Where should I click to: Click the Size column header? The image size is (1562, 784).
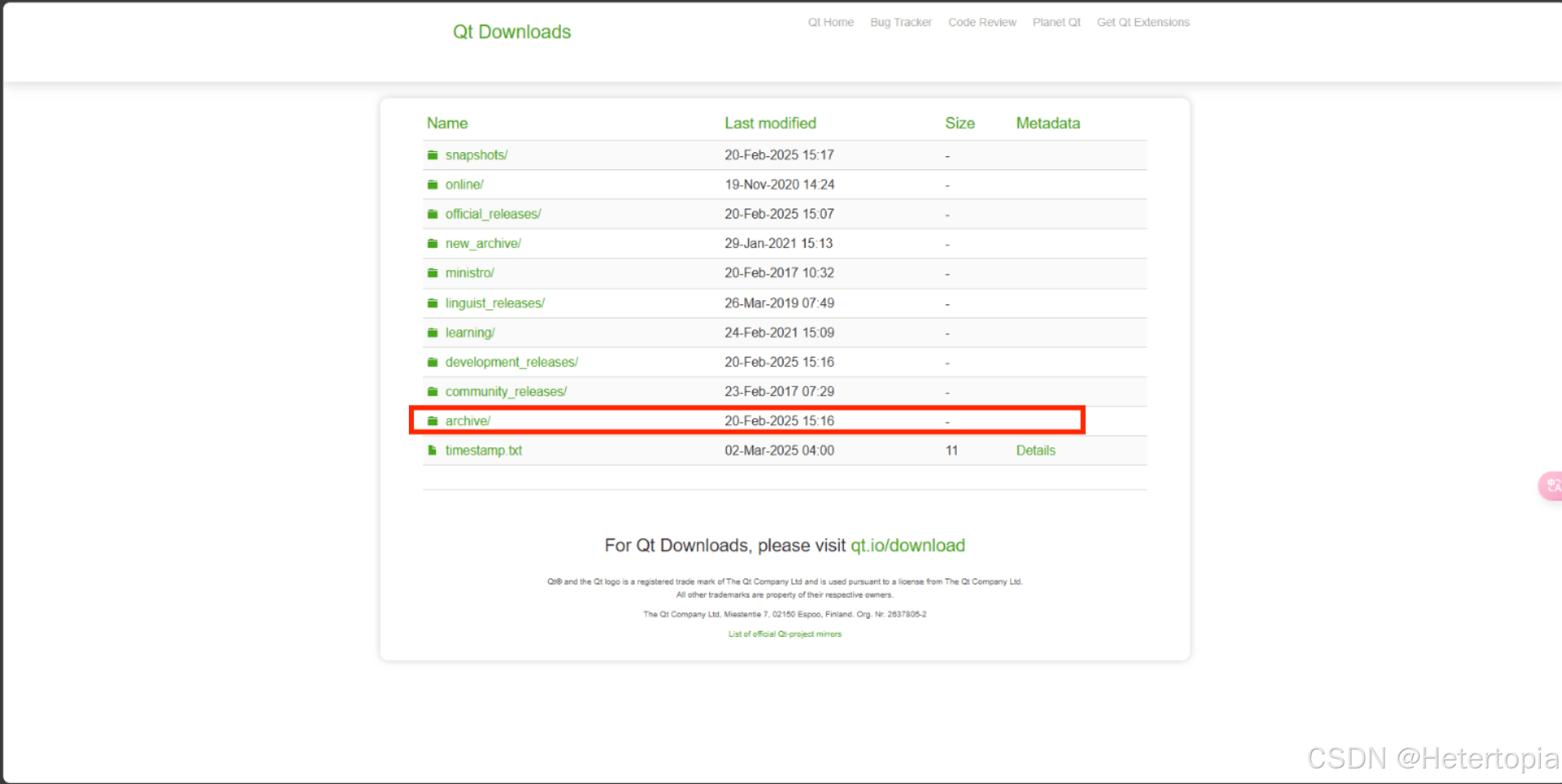point(959,123)
